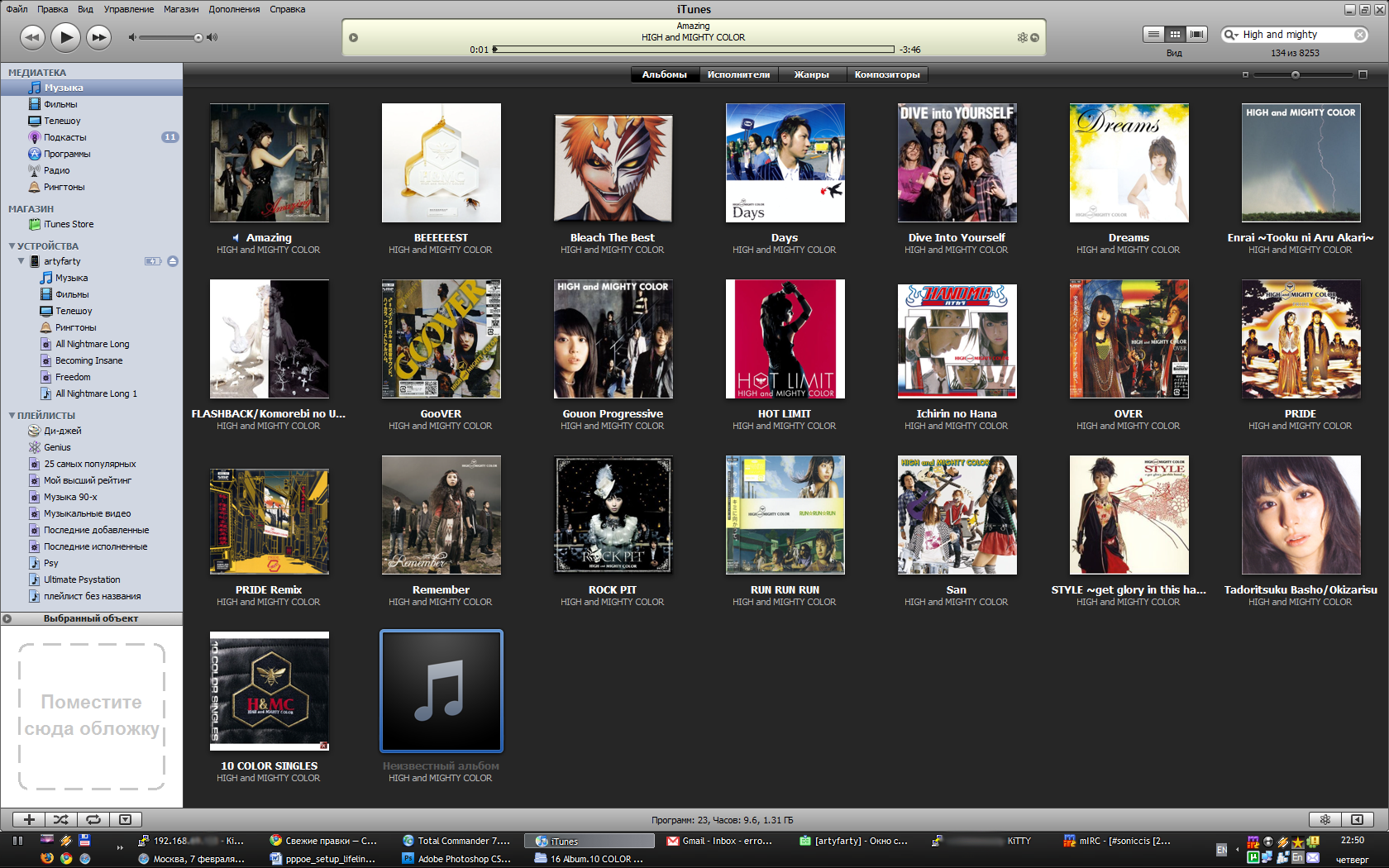This screenshot has height=868, width=1389.
Task: Open the Дополнения menu
Action: click(x=234, y=9)
